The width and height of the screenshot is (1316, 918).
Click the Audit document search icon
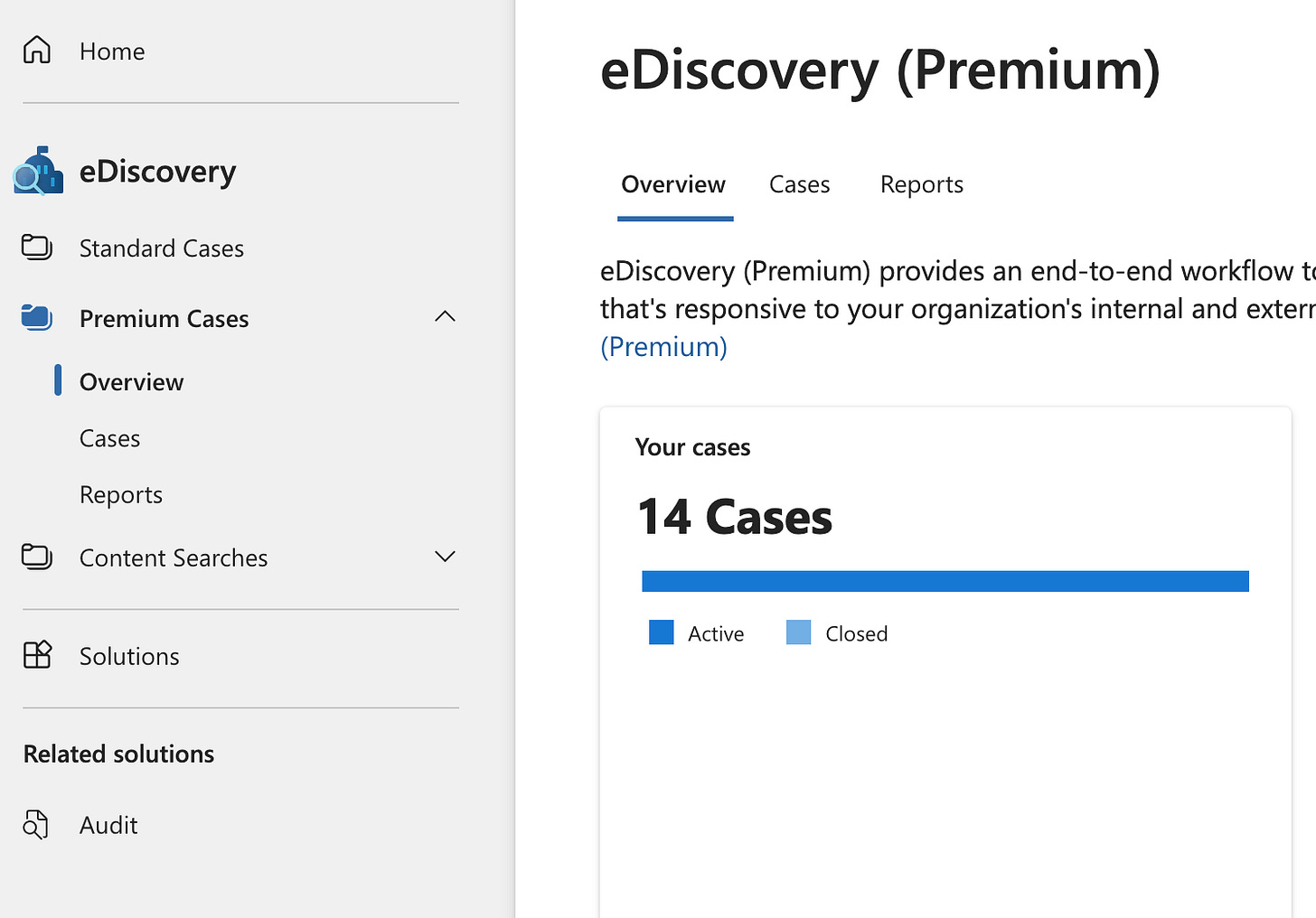point(35,824)
